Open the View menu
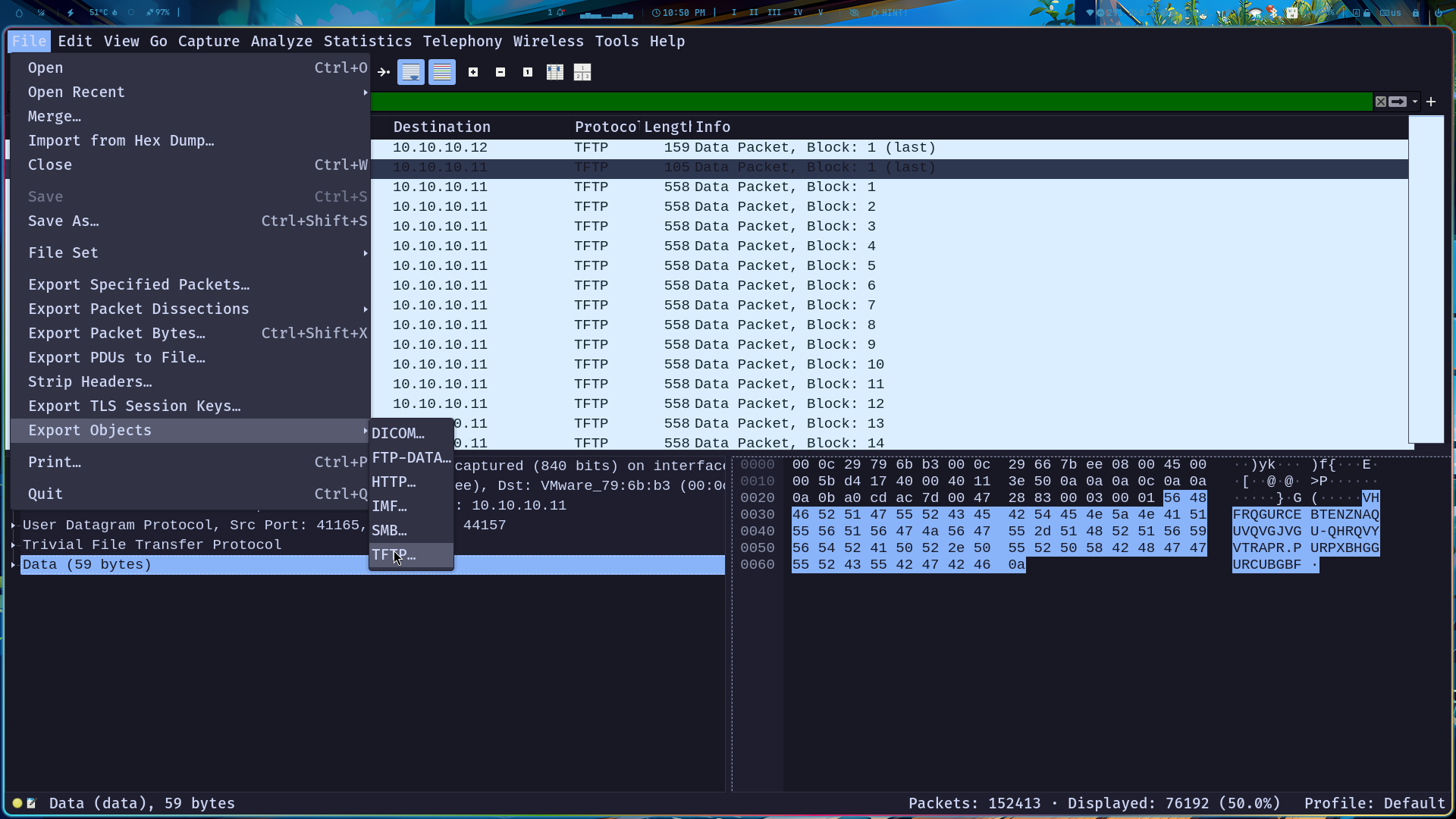The height and width of the screenshot is (819, 1456). [x=121, y=41]
